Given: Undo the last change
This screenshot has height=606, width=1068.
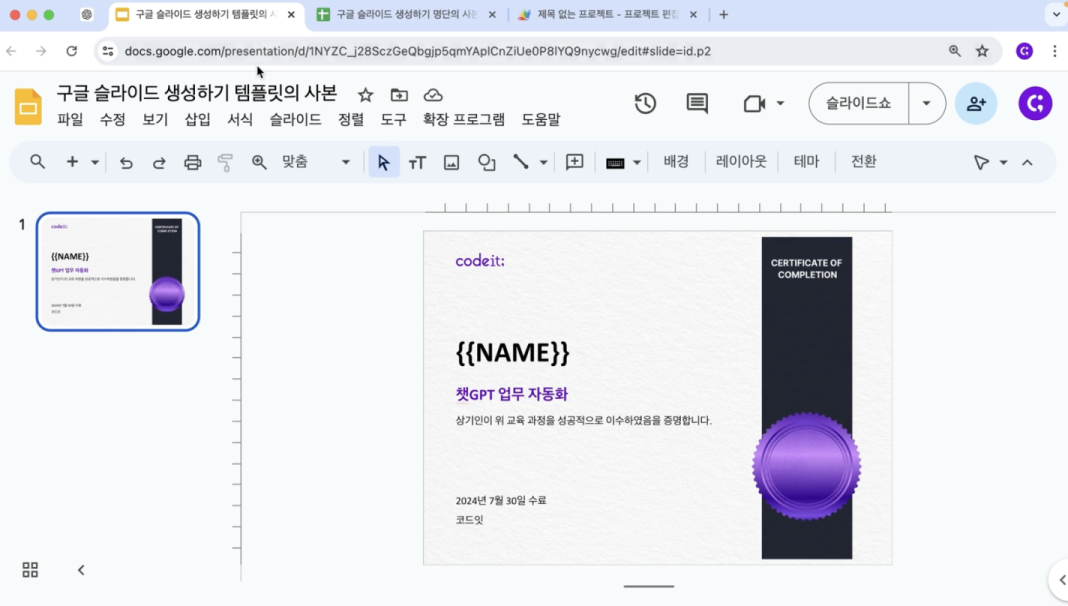Looking at the screenshot, I should 126,161.
